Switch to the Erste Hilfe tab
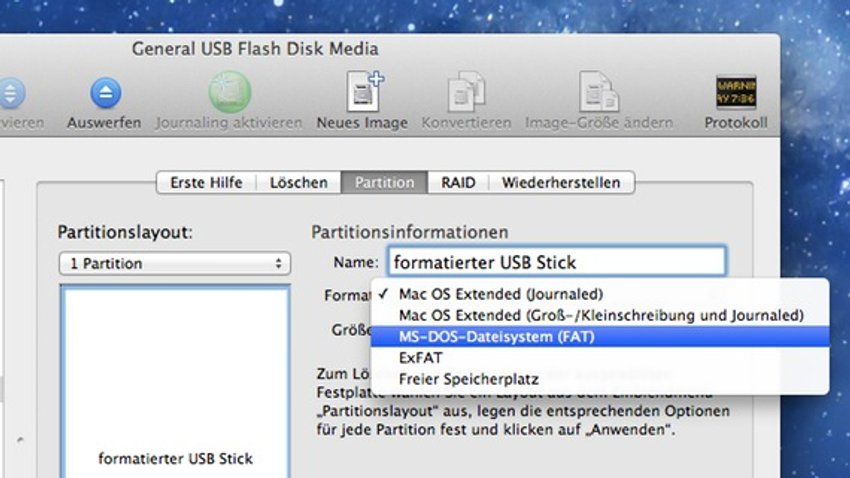850x478 pixels. coord(206,183)
